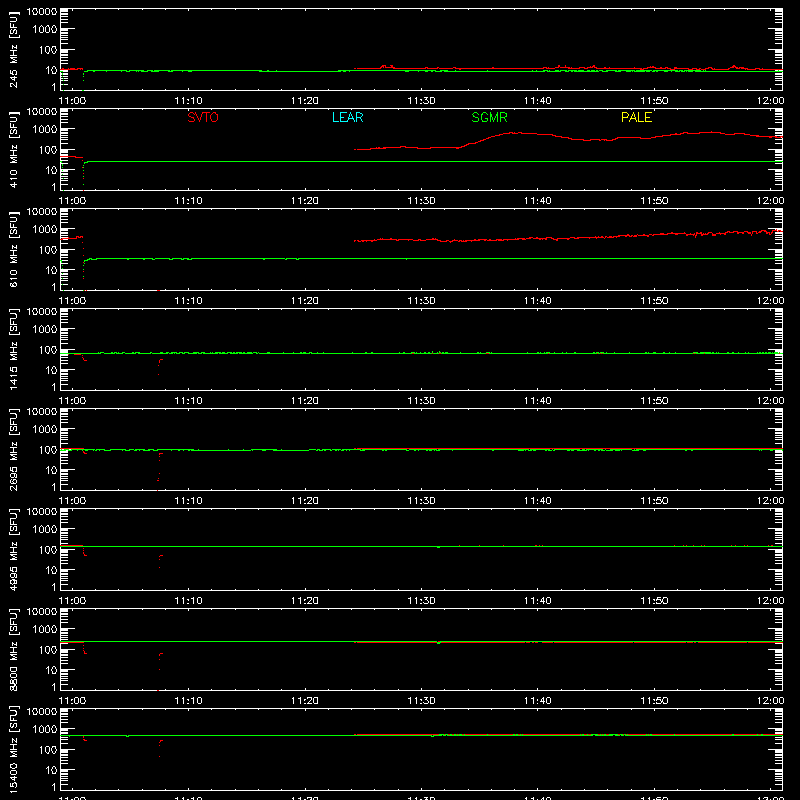Viewport: 800px width, 800px height.
Task: Select the 4995 MHz [SFU] axis title
Action: pos(14,549)
